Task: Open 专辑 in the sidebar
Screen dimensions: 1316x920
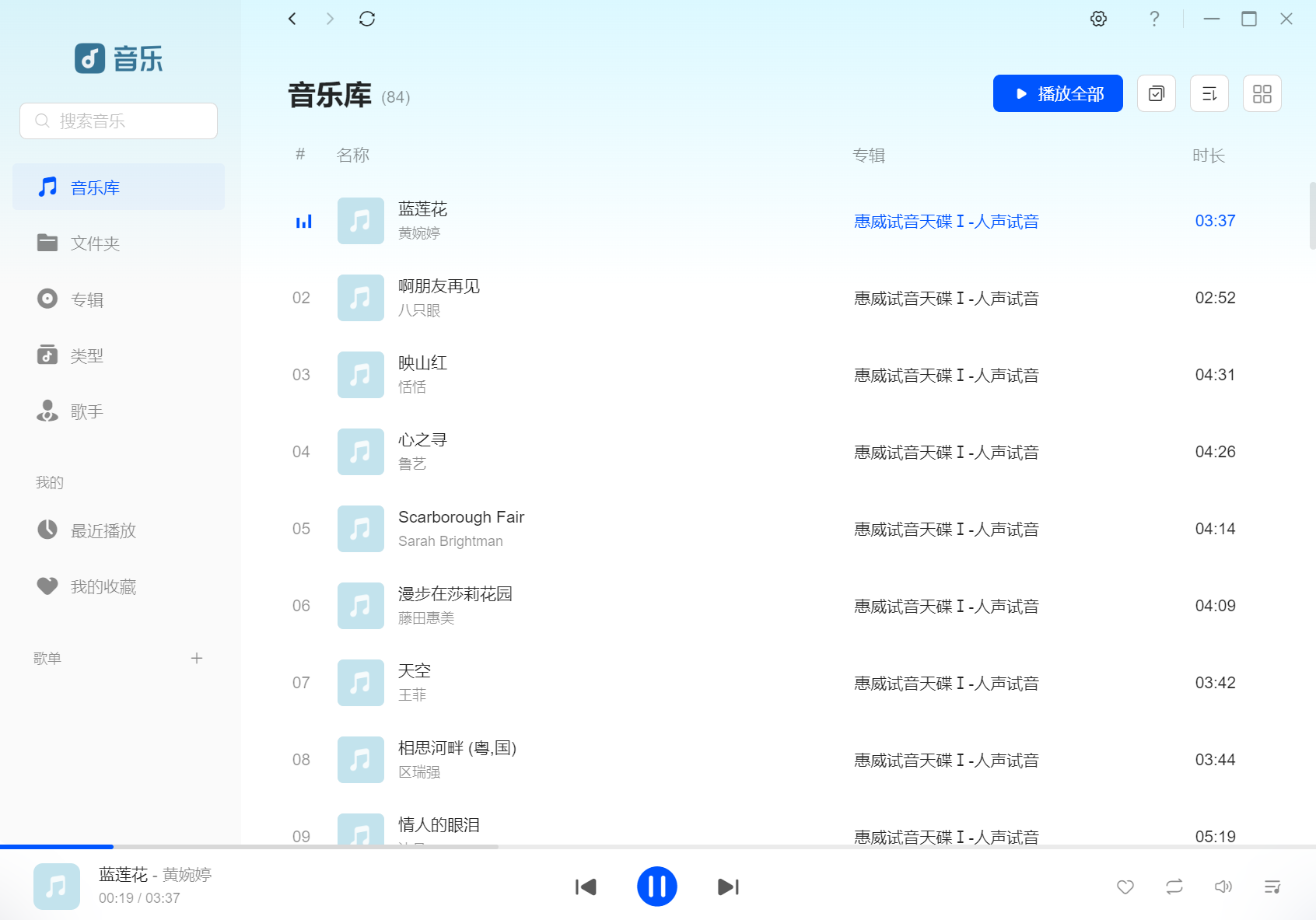Action: [118, 299]
